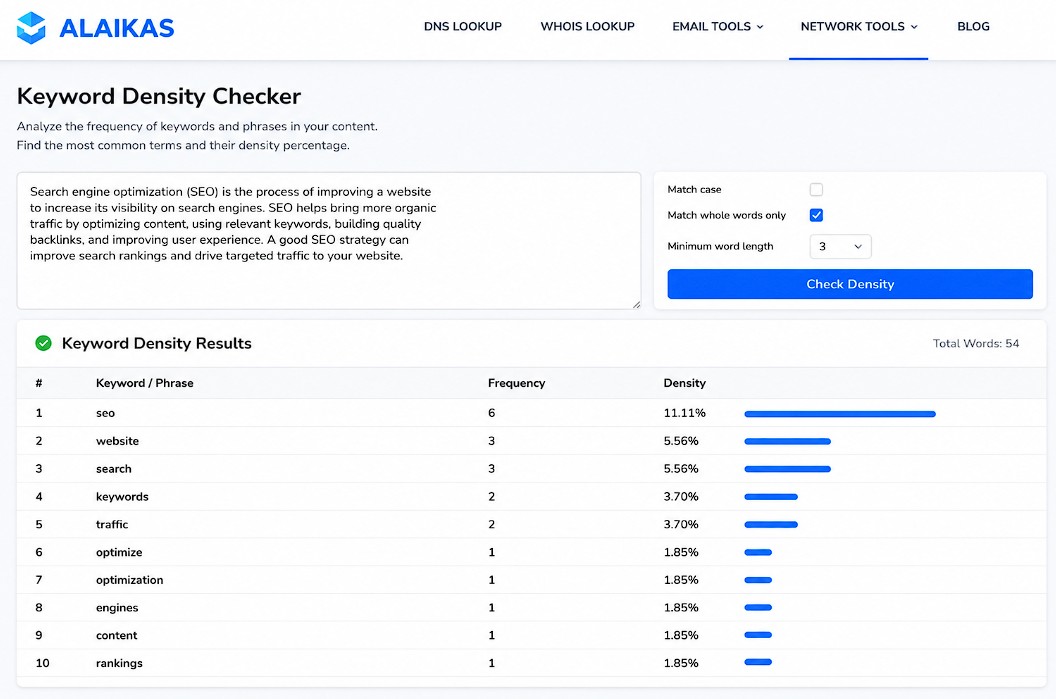
Task: Click the Total Words: 54 label
Action: coord(976,343)
